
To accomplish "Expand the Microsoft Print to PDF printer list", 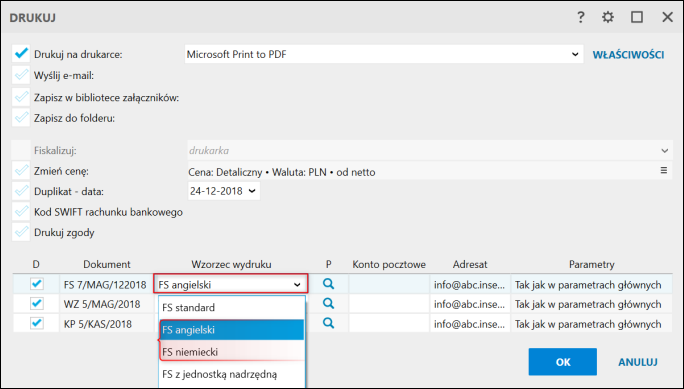I will pyautogui.click(x=575, y=55).
